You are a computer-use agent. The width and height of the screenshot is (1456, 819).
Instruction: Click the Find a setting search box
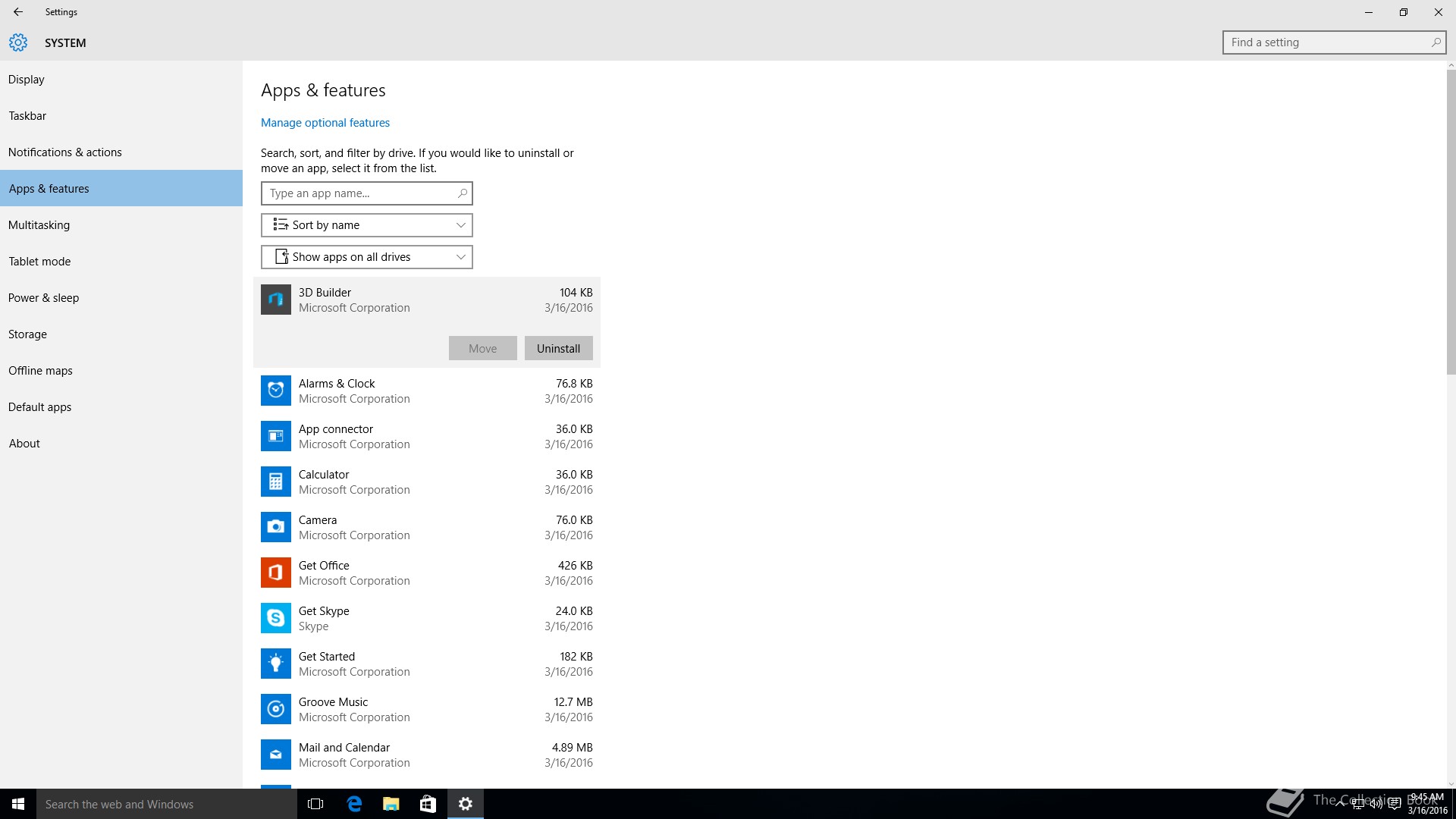point(1335,42)
